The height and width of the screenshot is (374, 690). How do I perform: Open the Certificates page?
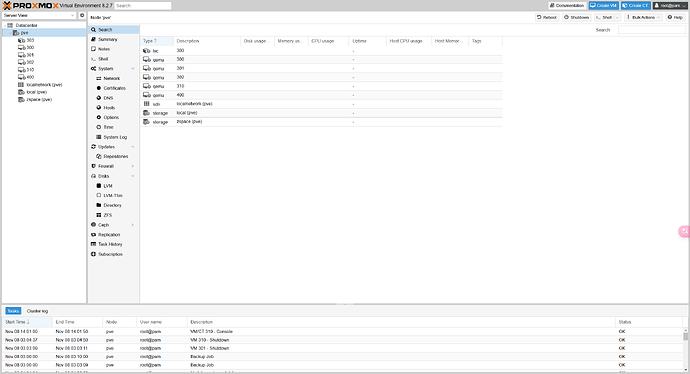click(x=114, y=88)
